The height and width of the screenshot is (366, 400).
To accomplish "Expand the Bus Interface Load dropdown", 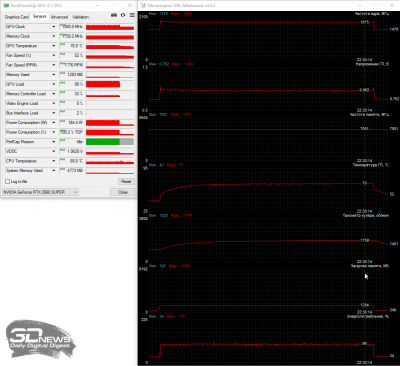I will point(54,113).
